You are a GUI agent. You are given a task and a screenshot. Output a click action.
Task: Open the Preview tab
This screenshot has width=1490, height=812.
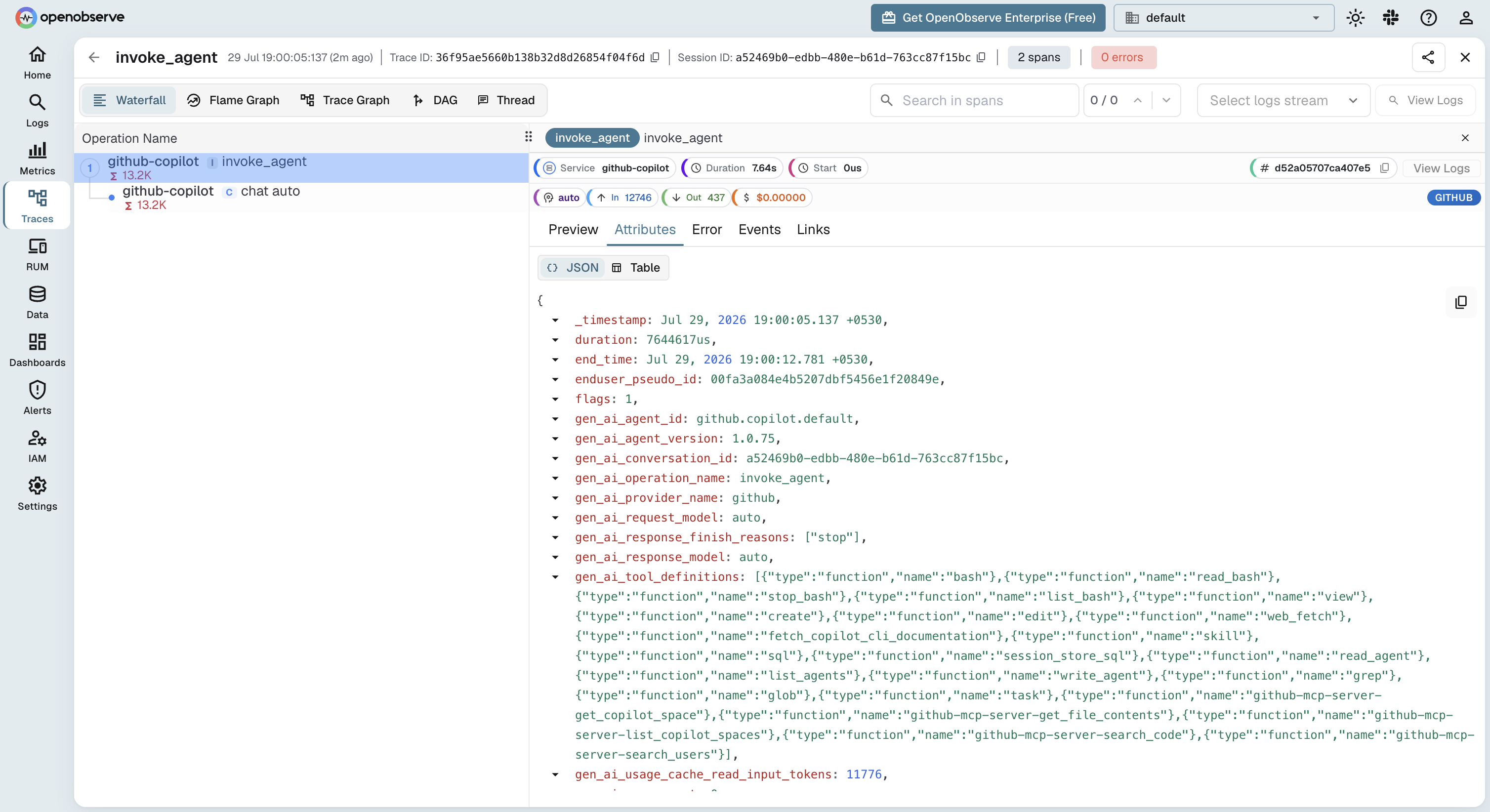click(x=573, y=230)
